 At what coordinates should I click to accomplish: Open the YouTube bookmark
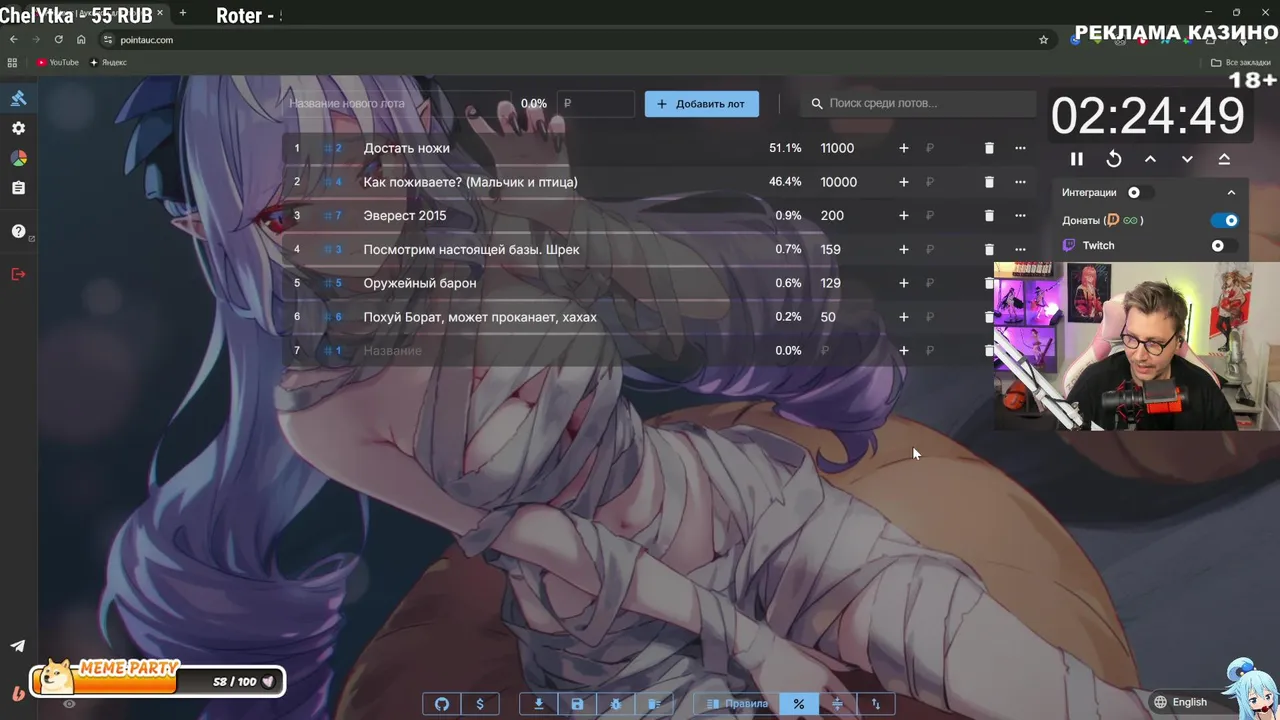point(58,62)
